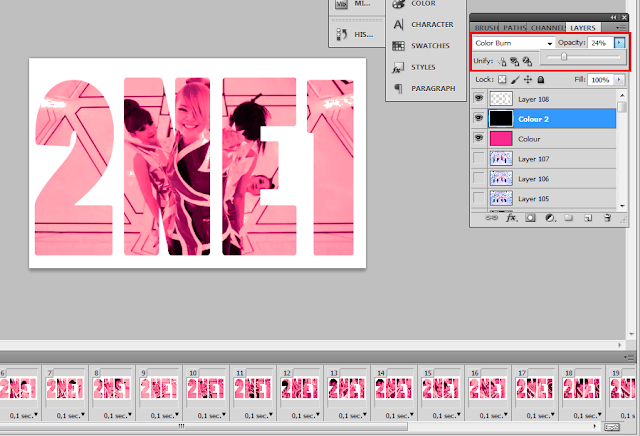This screenshot has height=436, width=640.
Task: Click the Fill 100% value field
Action: 601,80
